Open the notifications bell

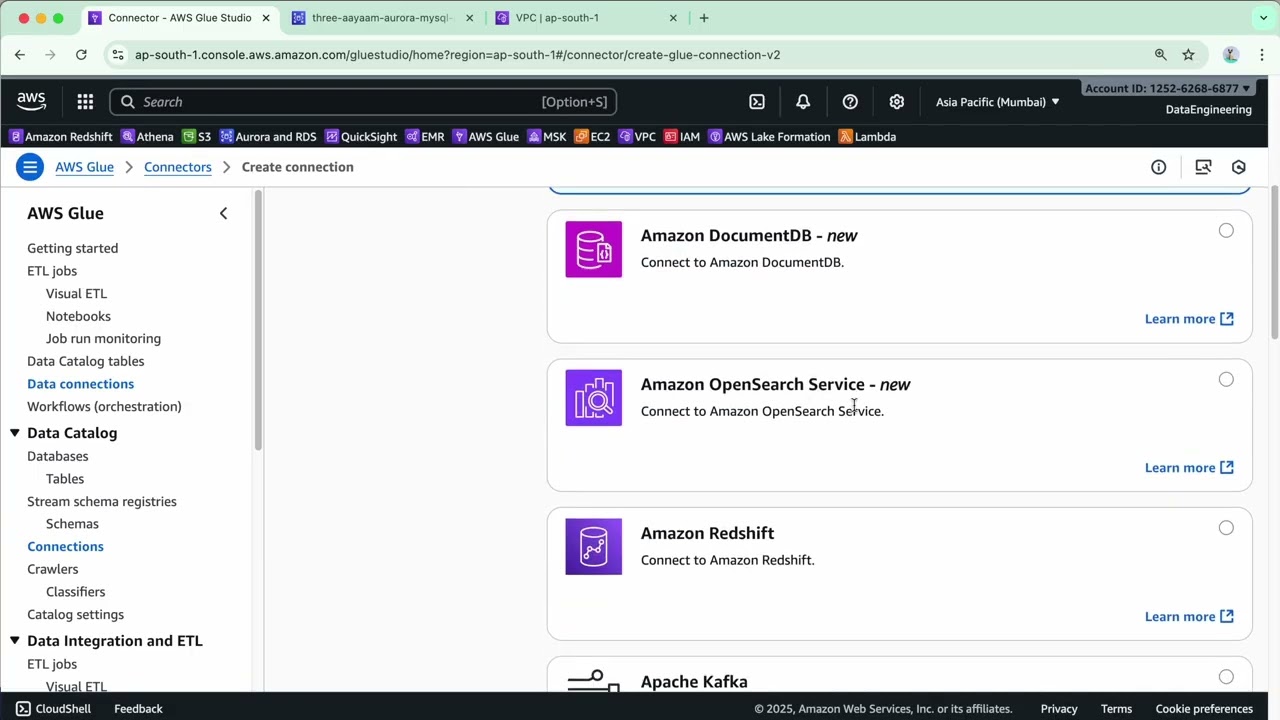(803, 102)
